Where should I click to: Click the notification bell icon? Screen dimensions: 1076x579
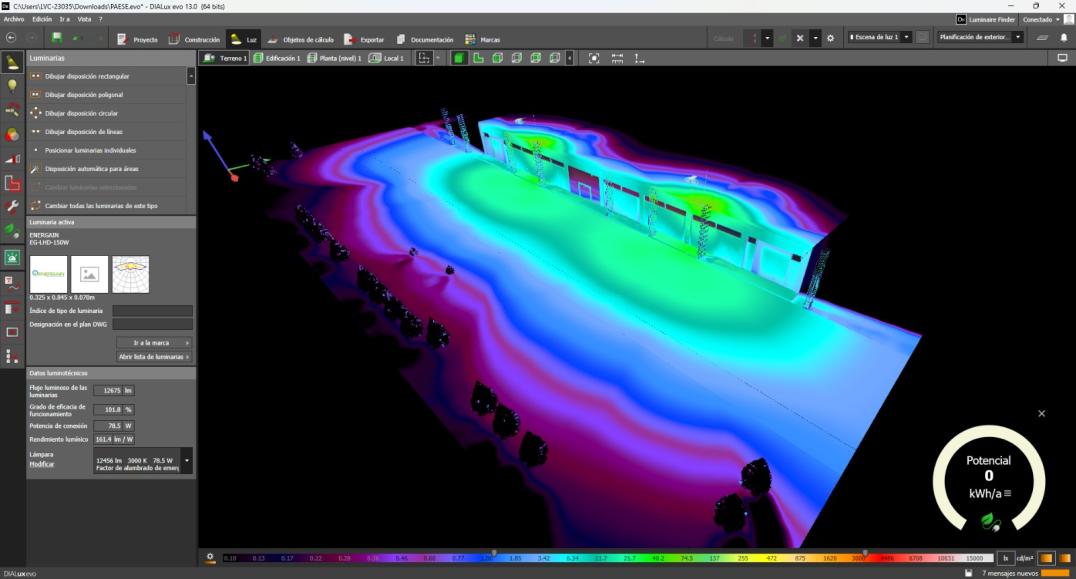coord(1063,38)
